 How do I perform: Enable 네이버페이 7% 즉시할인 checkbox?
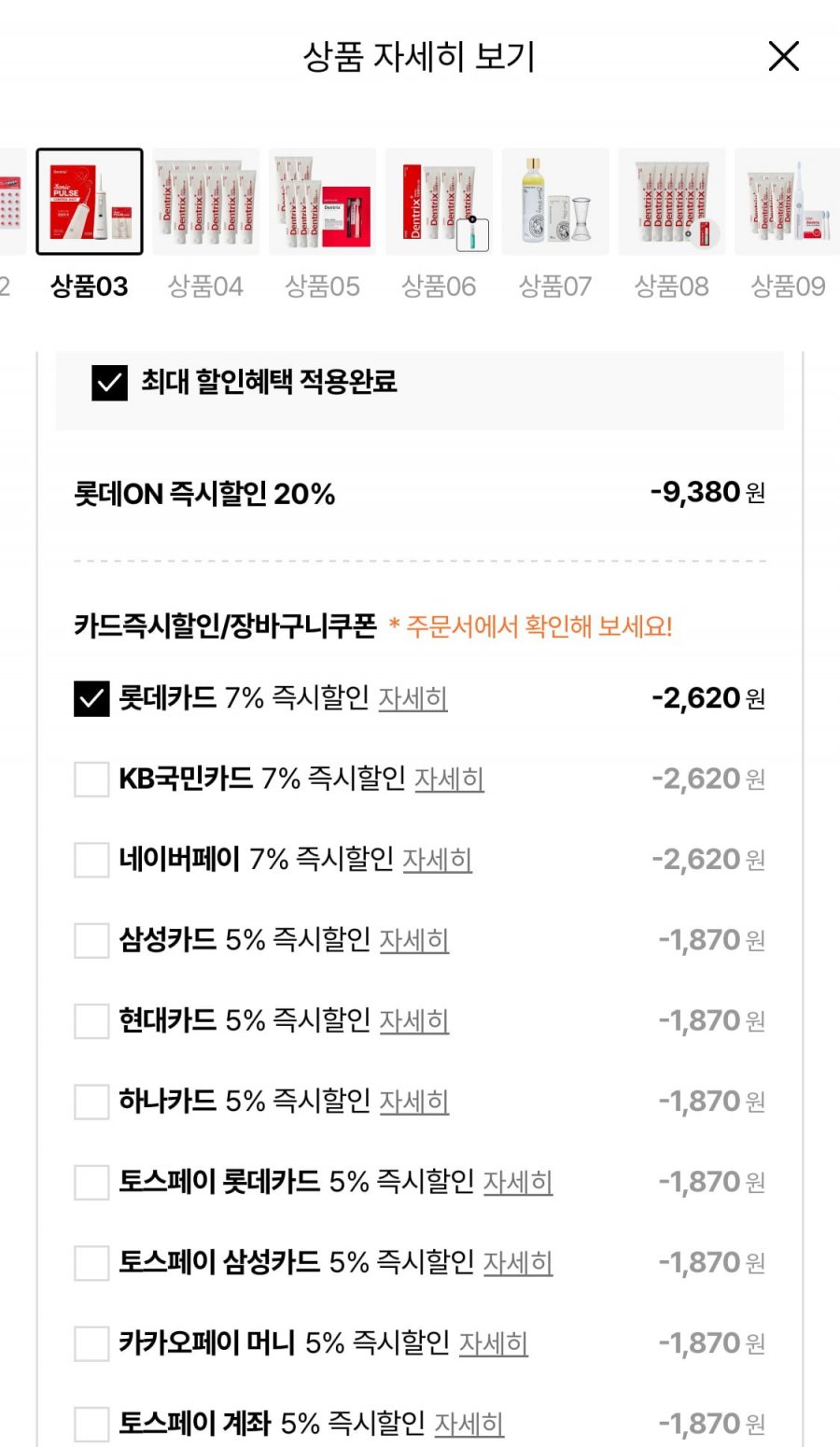coord(91,860)
